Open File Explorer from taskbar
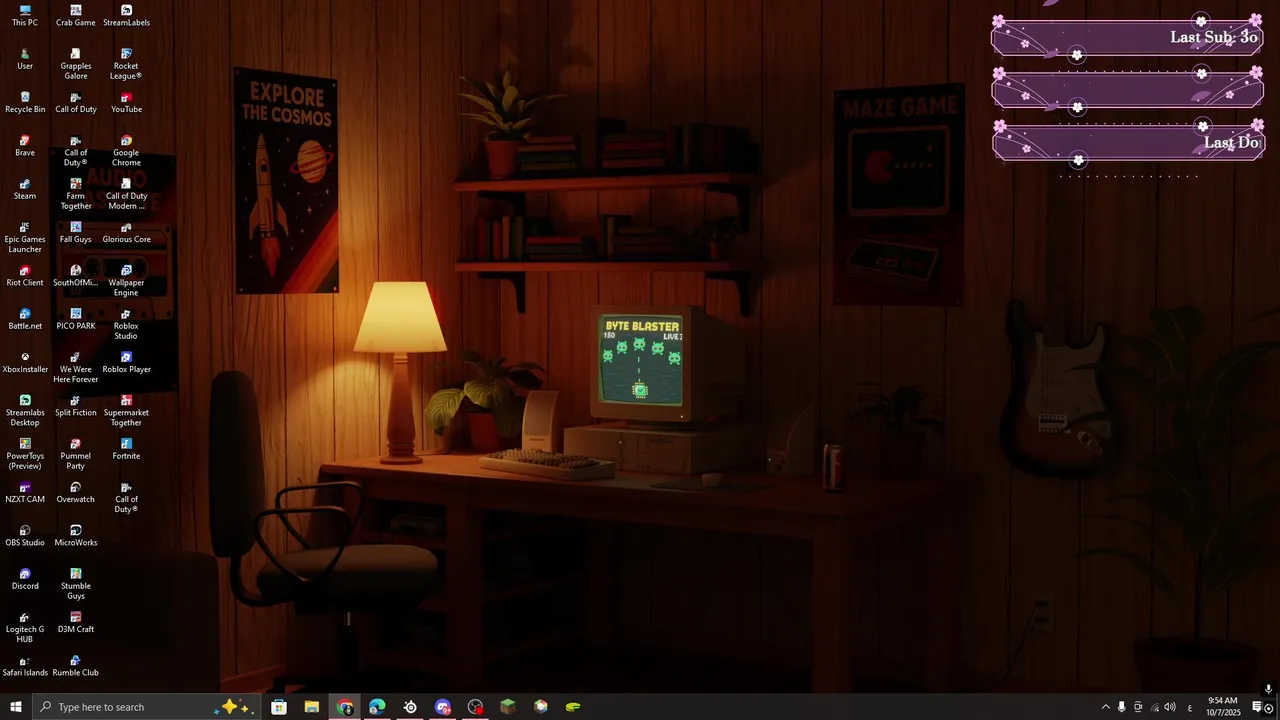The height and width of the screenshot is (720, 1280). click(312, 707)
